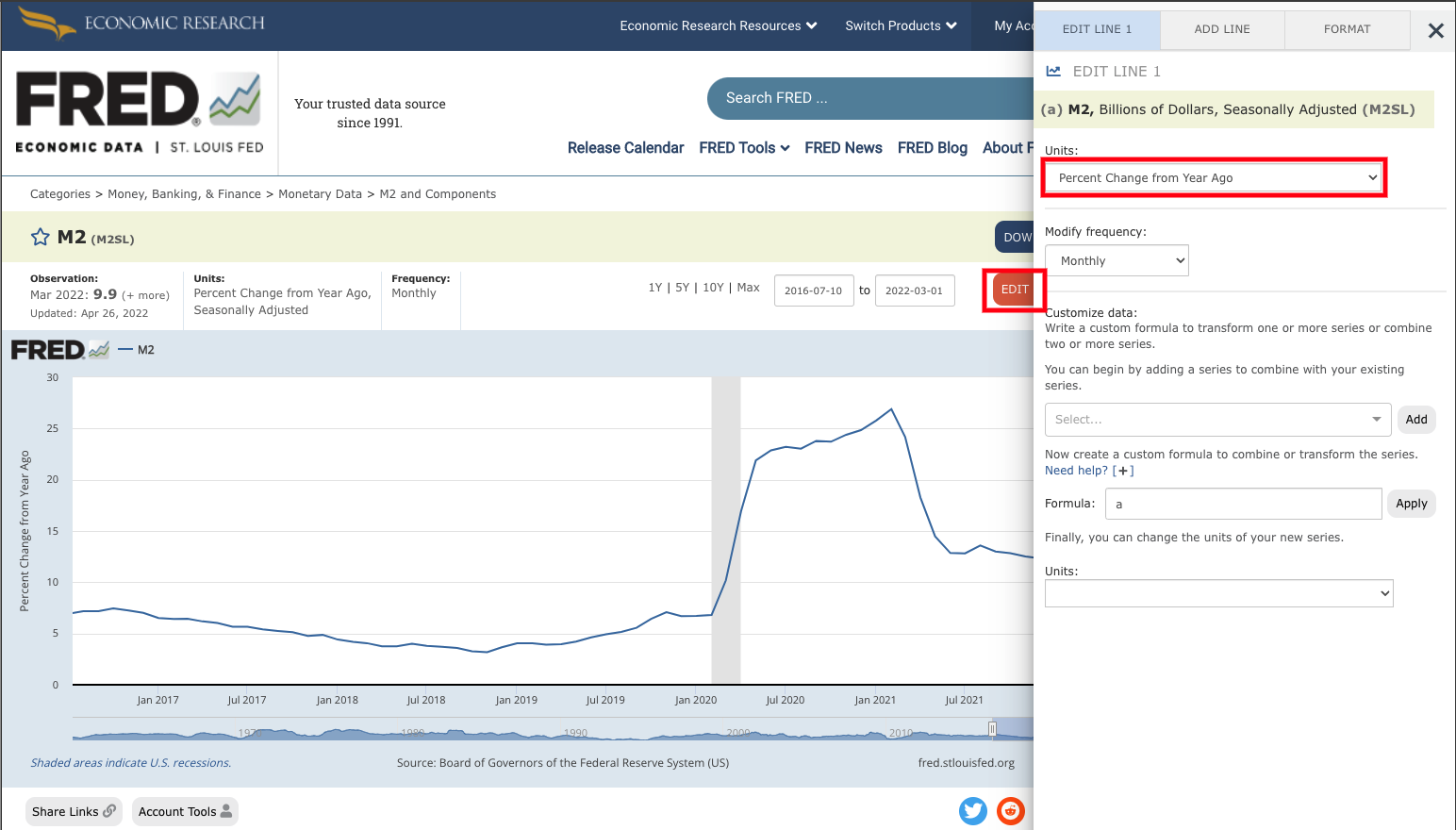Close the edit panel with the X
The height and width of the screenshot is (830, 1456).
[x=1435, y=31]
